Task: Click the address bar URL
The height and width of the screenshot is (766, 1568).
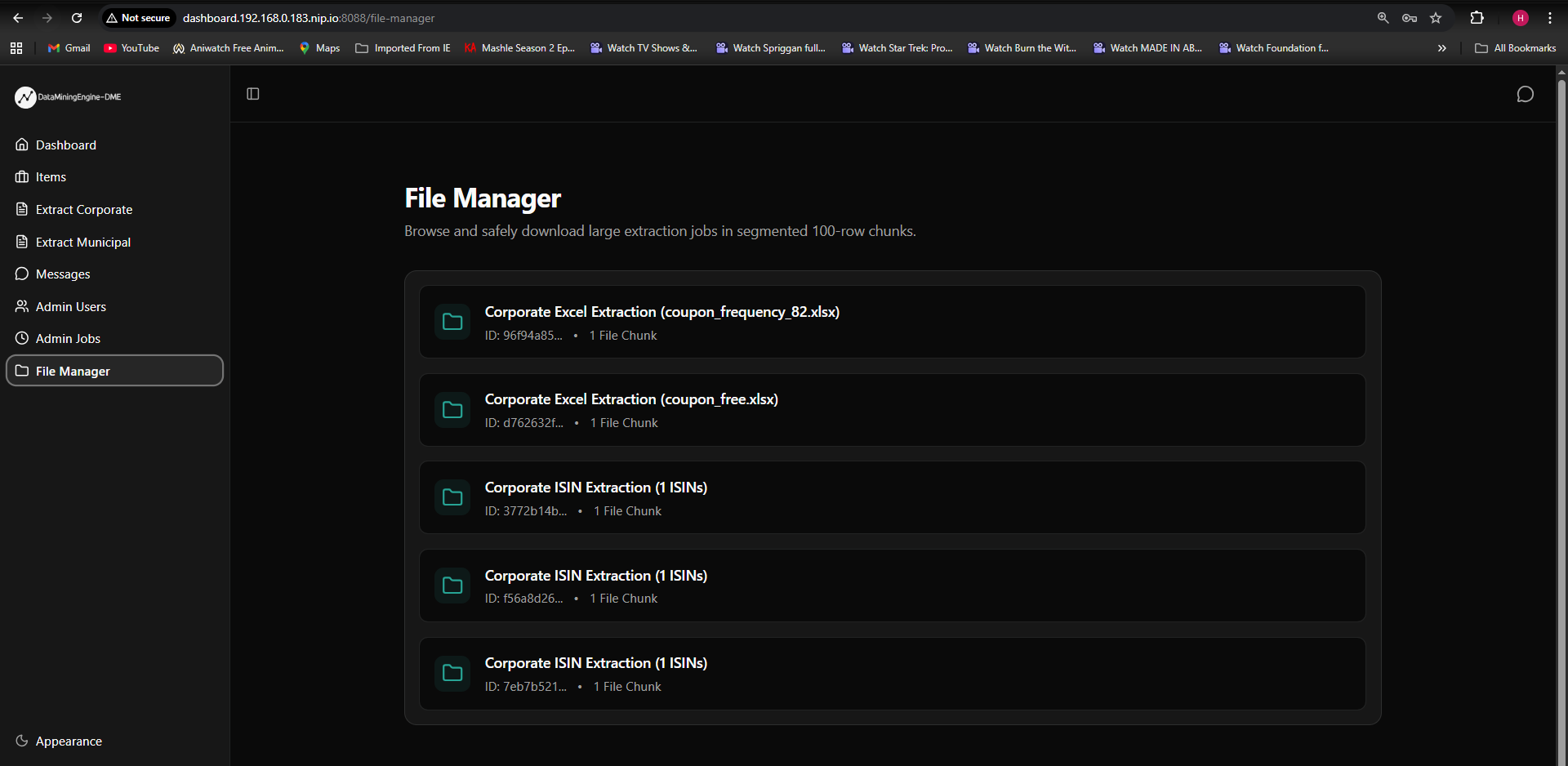Action: tap(309, 18)
